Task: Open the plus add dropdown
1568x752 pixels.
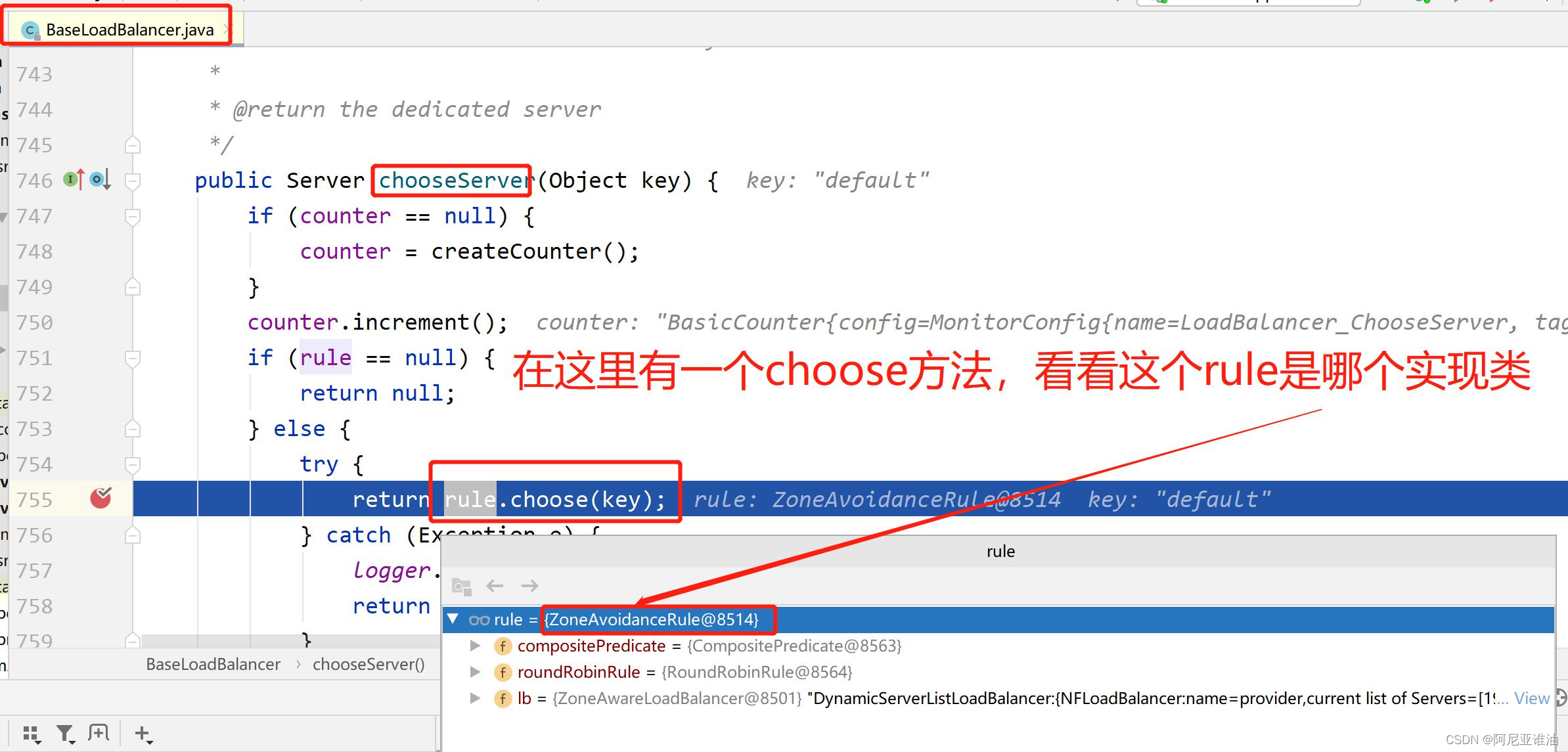Action: (x=143, y=734)
